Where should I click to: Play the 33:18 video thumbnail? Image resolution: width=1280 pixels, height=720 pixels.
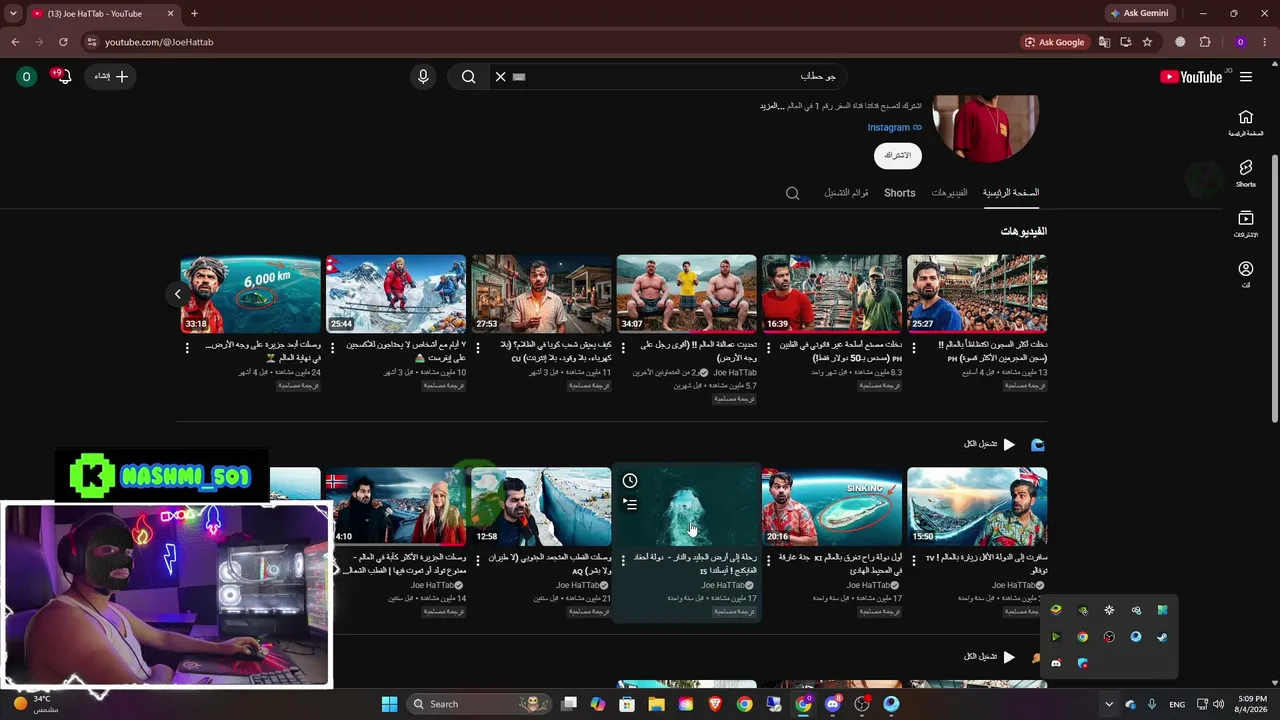[251, 294]
